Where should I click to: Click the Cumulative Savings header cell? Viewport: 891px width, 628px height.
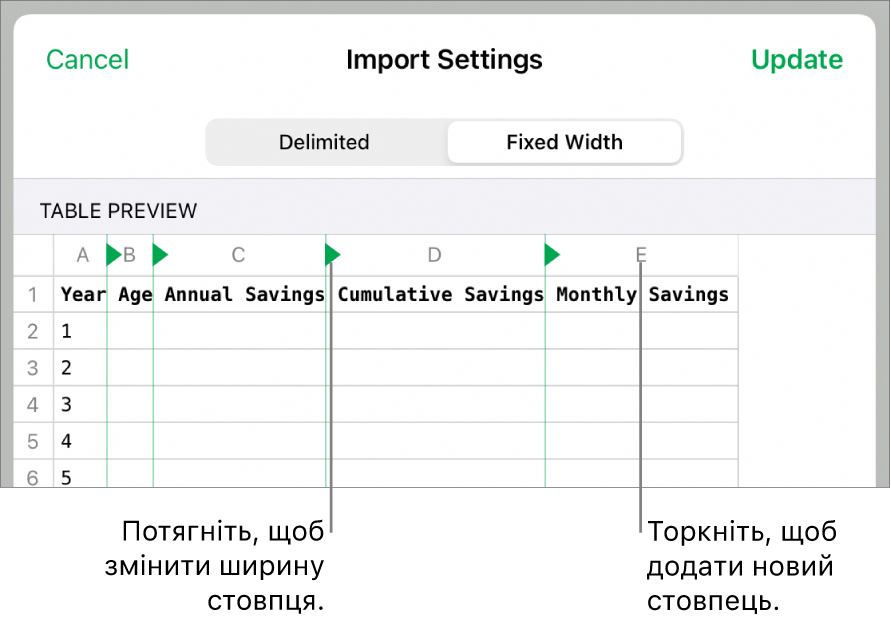coord(440,294)
